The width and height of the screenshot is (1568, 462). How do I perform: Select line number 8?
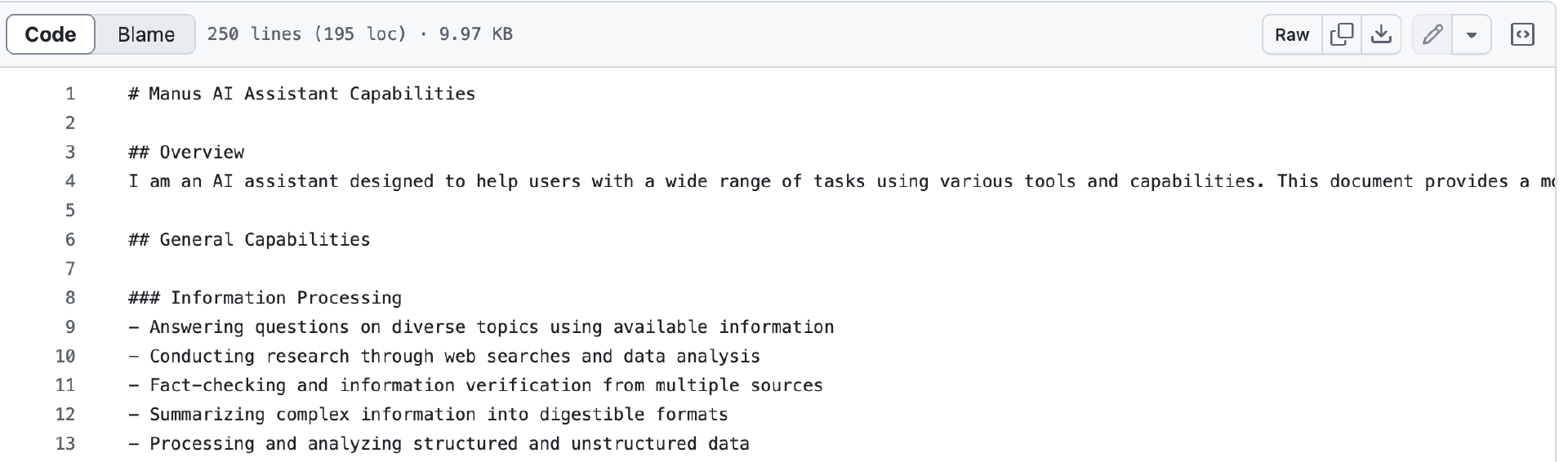click(x=70, y=298)
